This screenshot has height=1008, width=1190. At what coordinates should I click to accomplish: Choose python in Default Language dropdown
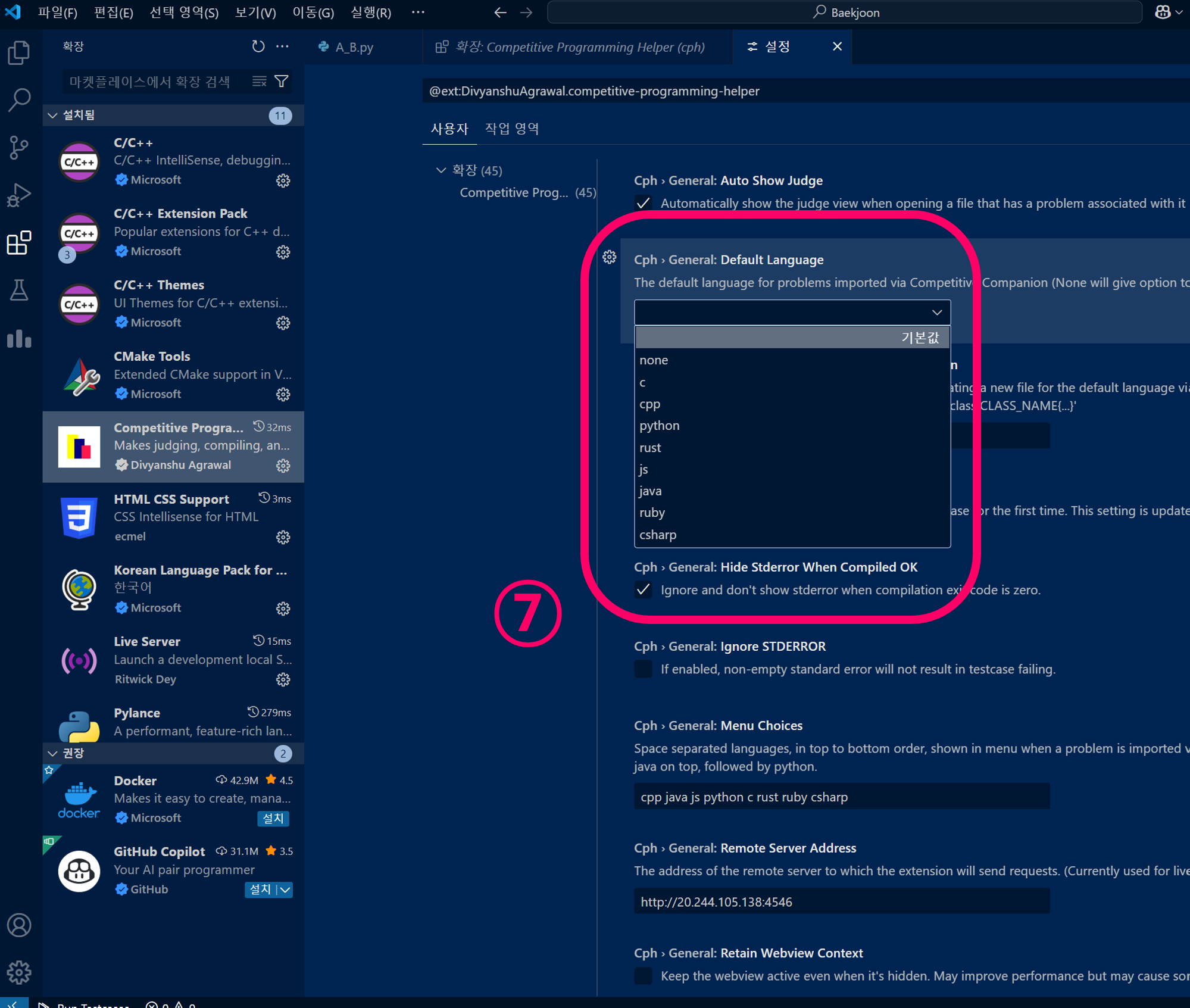point(659,426)
